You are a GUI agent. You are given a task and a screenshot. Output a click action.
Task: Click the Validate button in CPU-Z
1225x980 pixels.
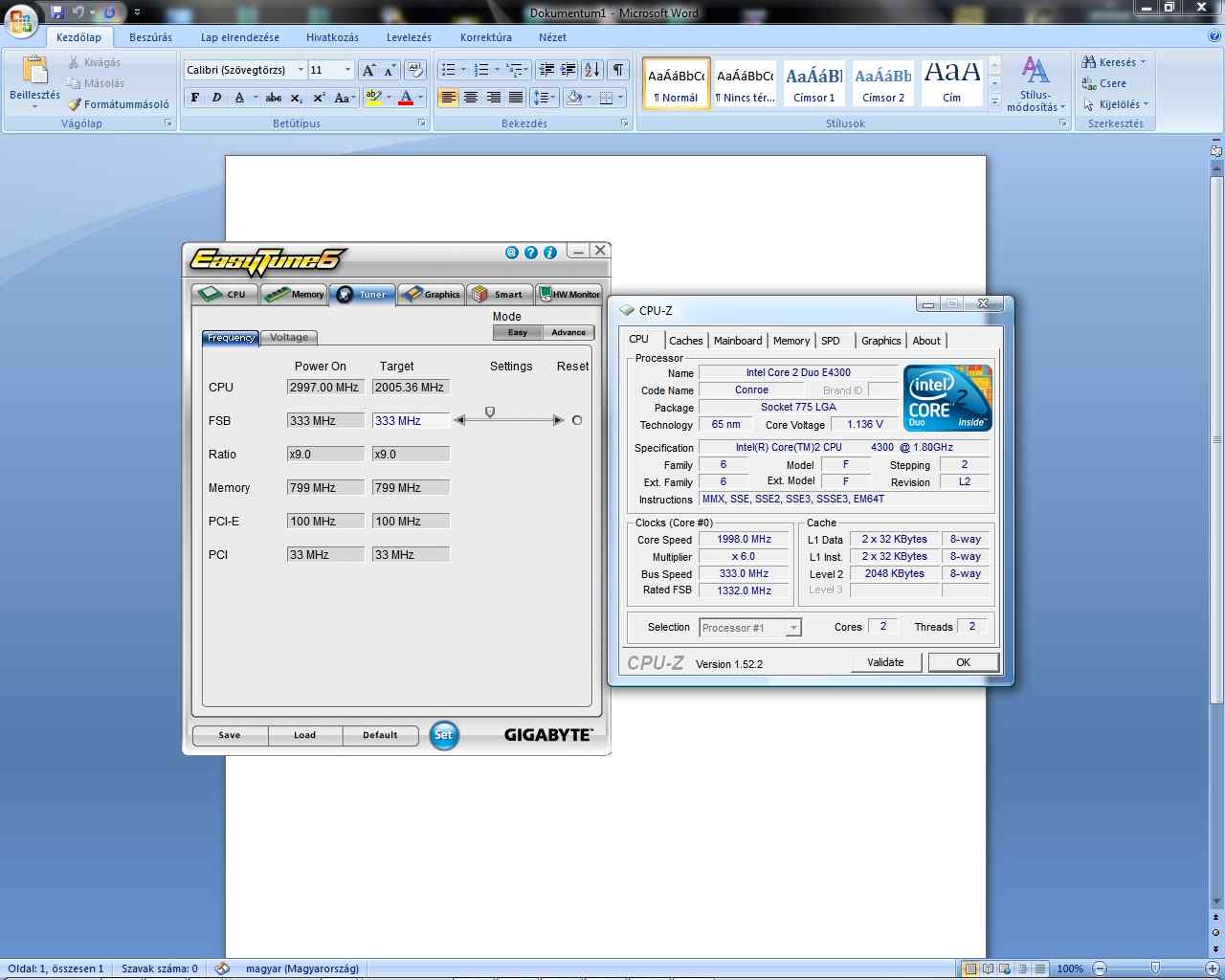[x=885, y=662]
